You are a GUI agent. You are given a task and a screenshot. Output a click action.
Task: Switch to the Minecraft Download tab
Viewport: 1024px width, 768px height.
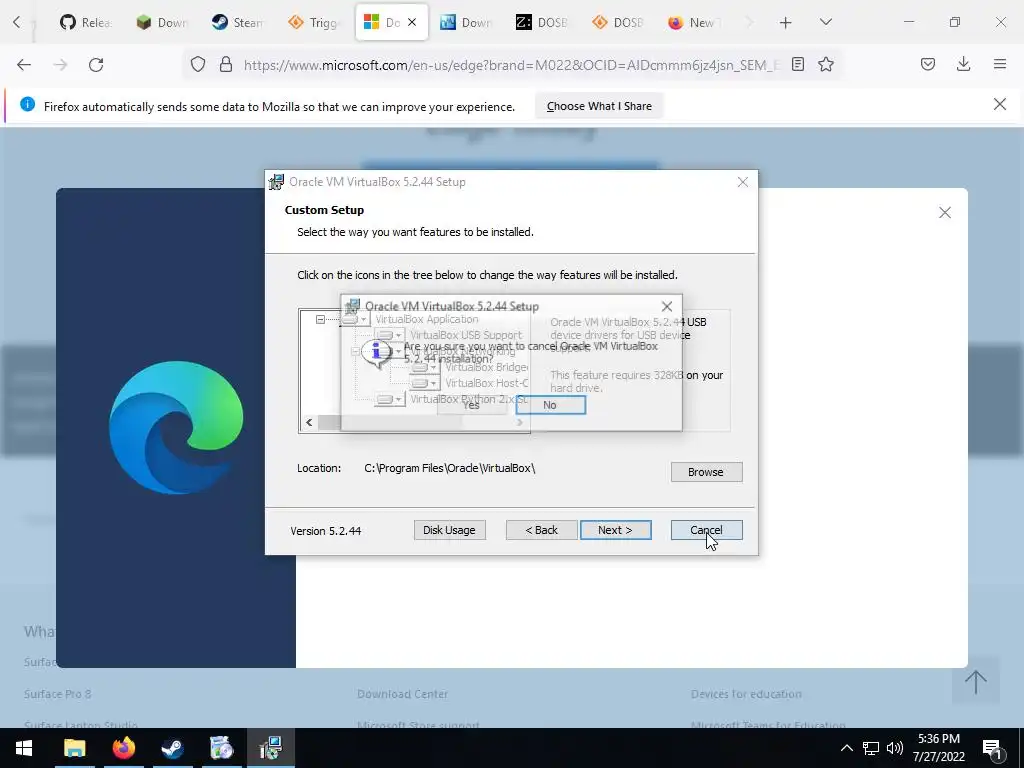point(162,22)
